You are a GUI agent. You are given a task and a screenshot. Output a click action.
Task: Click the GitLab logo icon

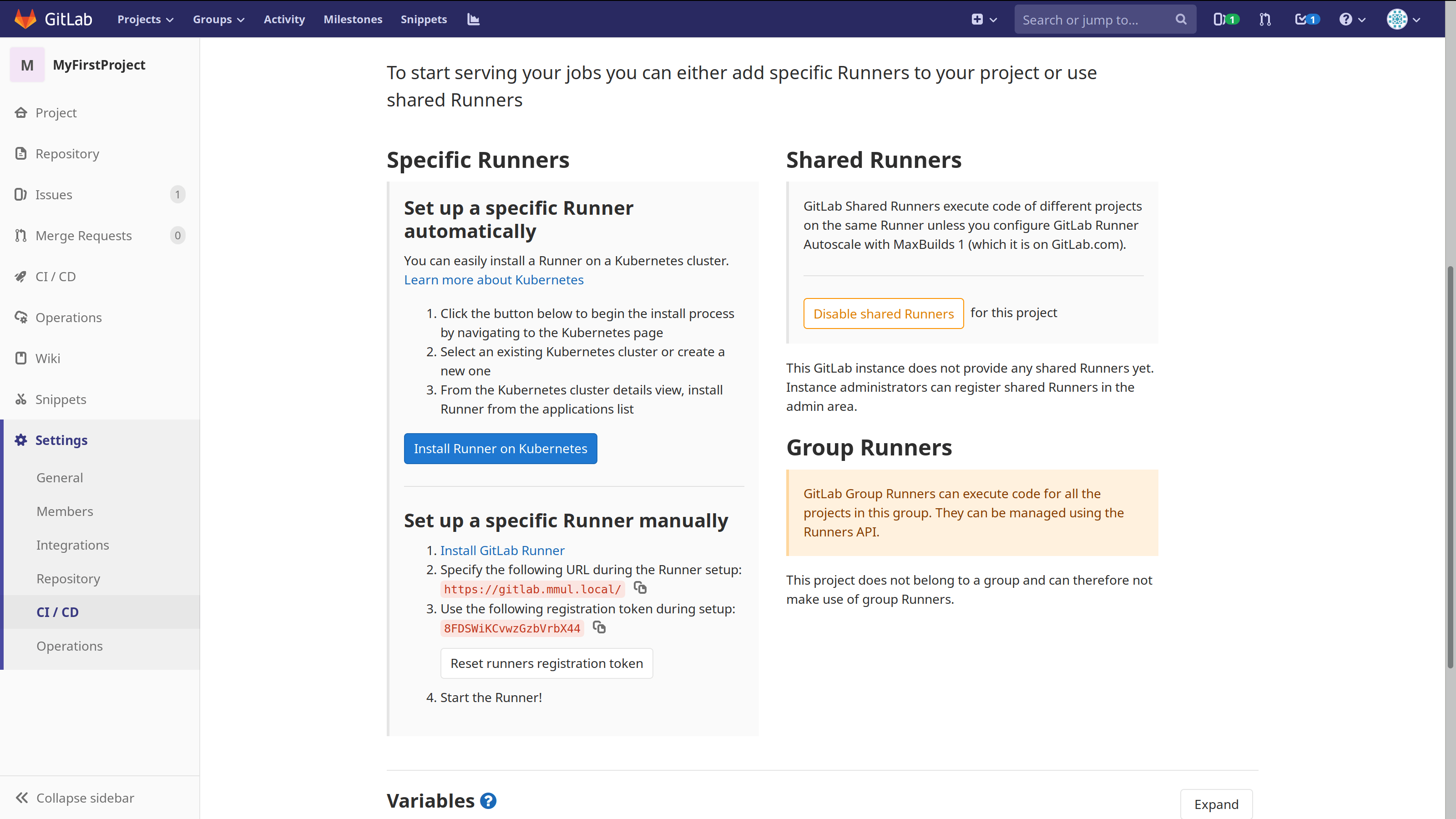click(x=26, y=19)
